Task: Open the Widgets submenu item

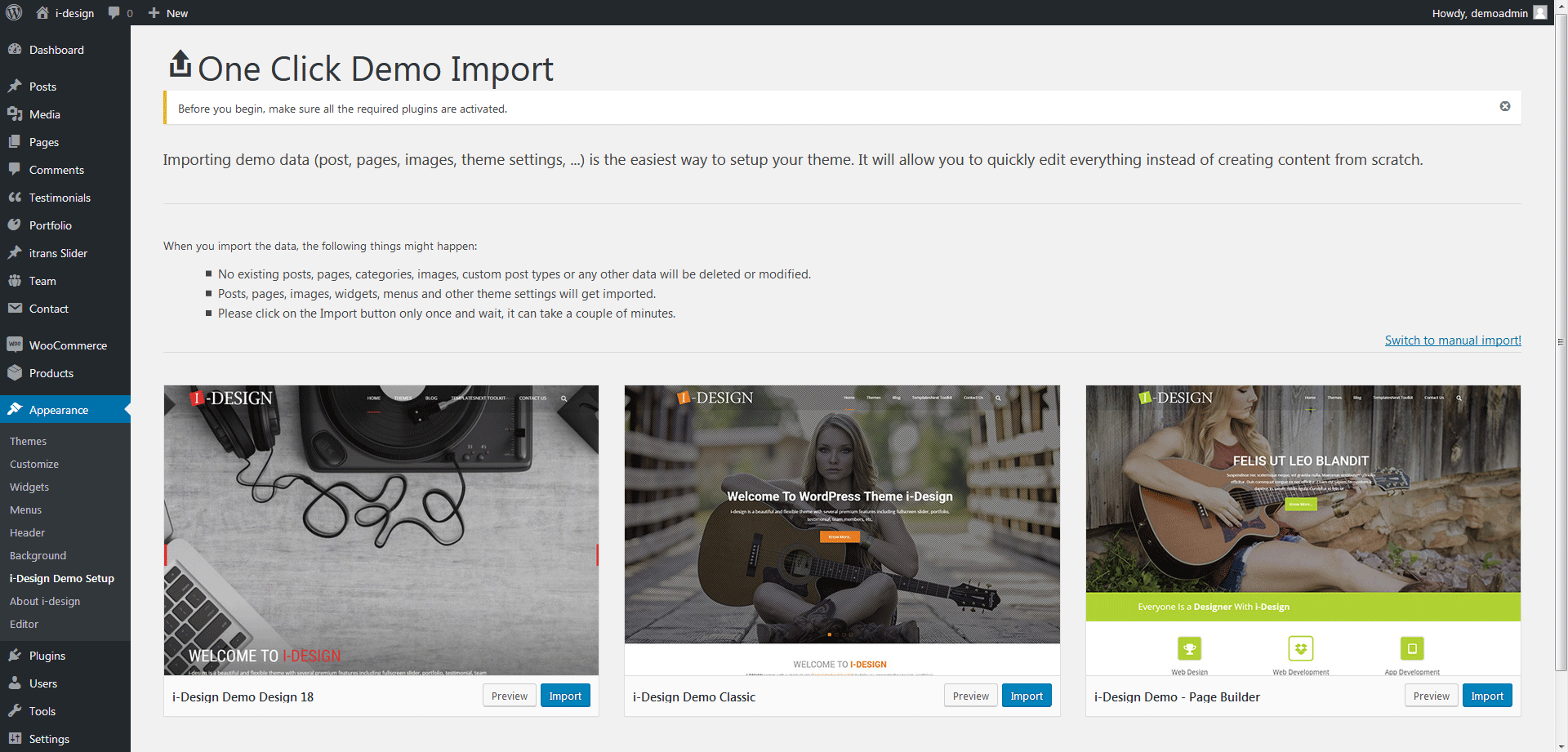Action: 29,487
